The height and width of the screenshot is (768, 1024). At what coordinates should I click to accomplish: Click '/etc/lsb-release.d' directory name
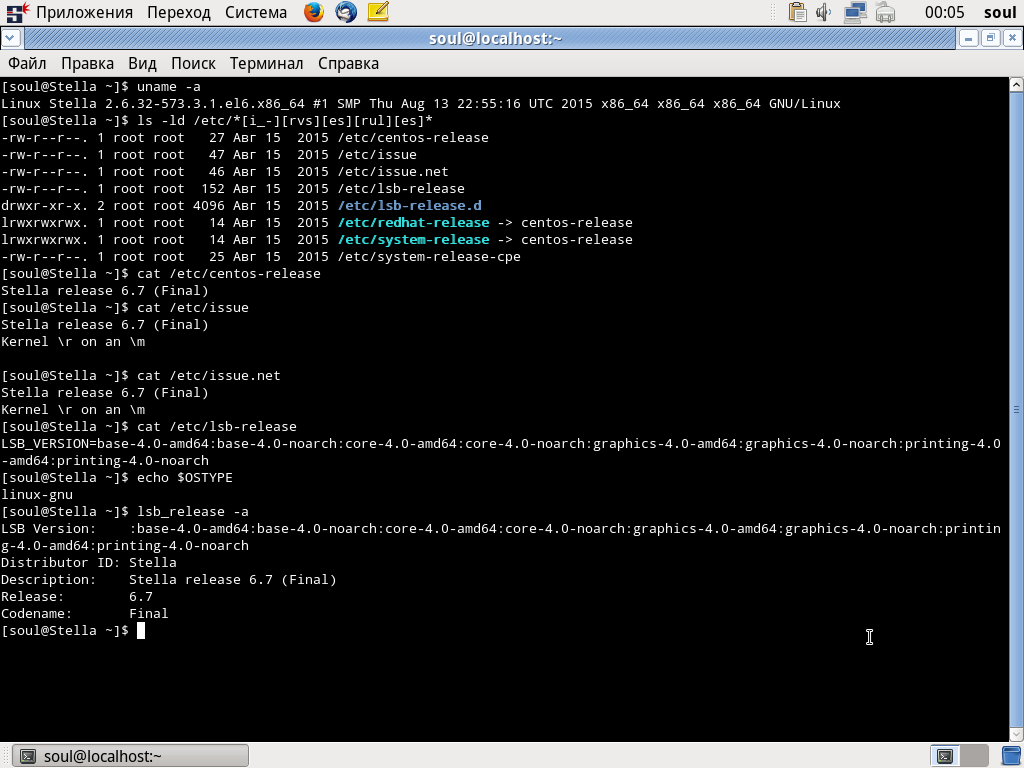coord(409,206)
